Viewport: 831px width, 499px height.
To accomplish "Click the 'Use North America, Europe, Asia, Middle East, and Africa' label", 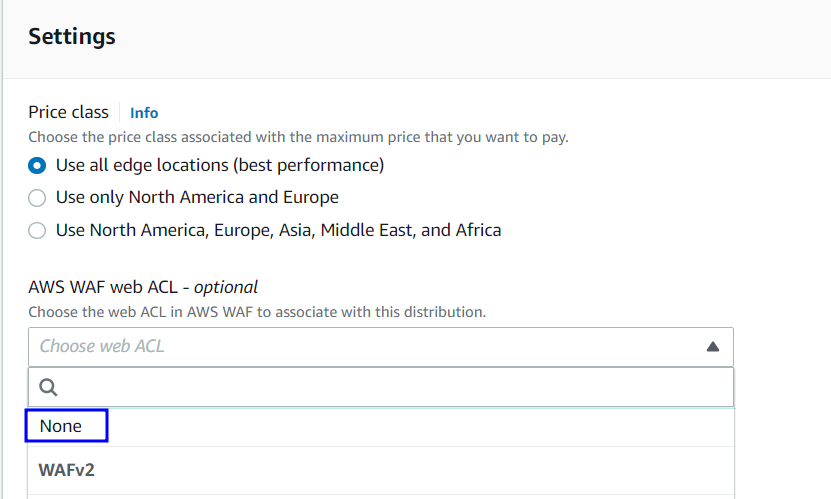I will [278, 231].
